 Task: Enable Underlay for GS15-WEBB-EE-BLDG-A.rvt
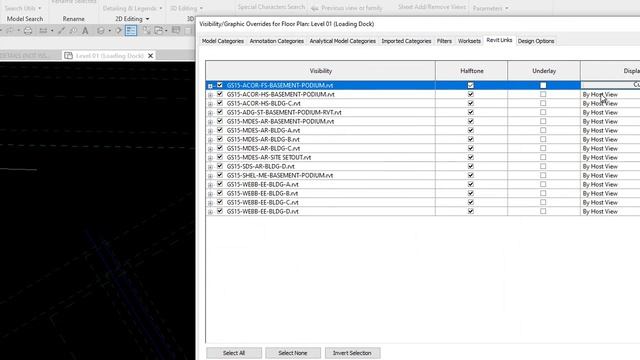[543, 184]
